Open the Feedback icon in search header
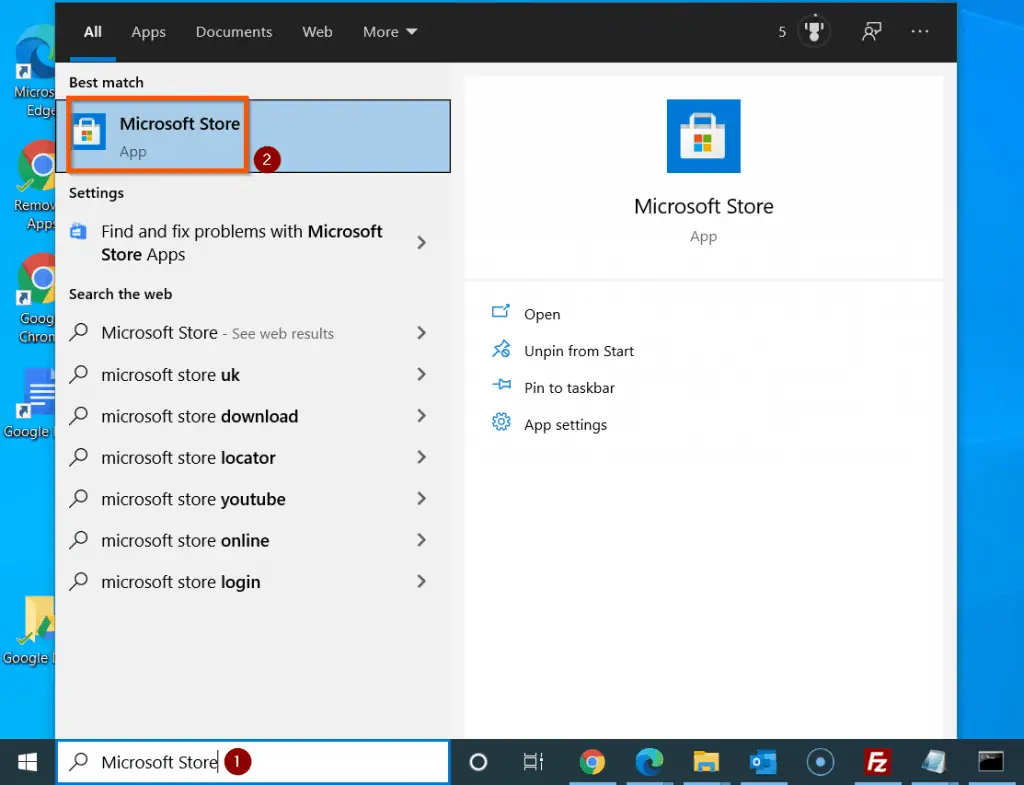 (871, 31)
